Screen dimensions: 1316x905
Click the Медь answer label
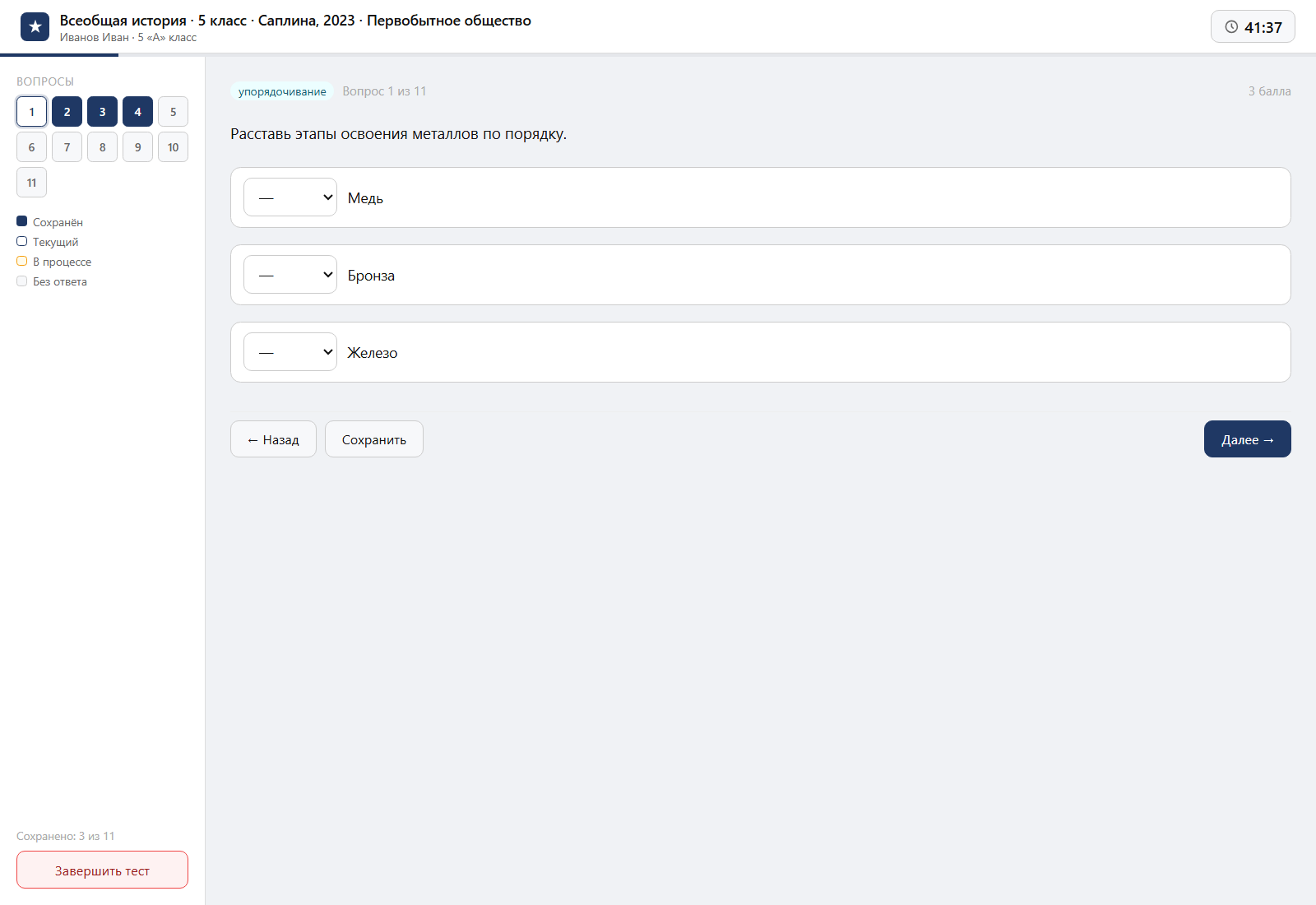(365, 198)
